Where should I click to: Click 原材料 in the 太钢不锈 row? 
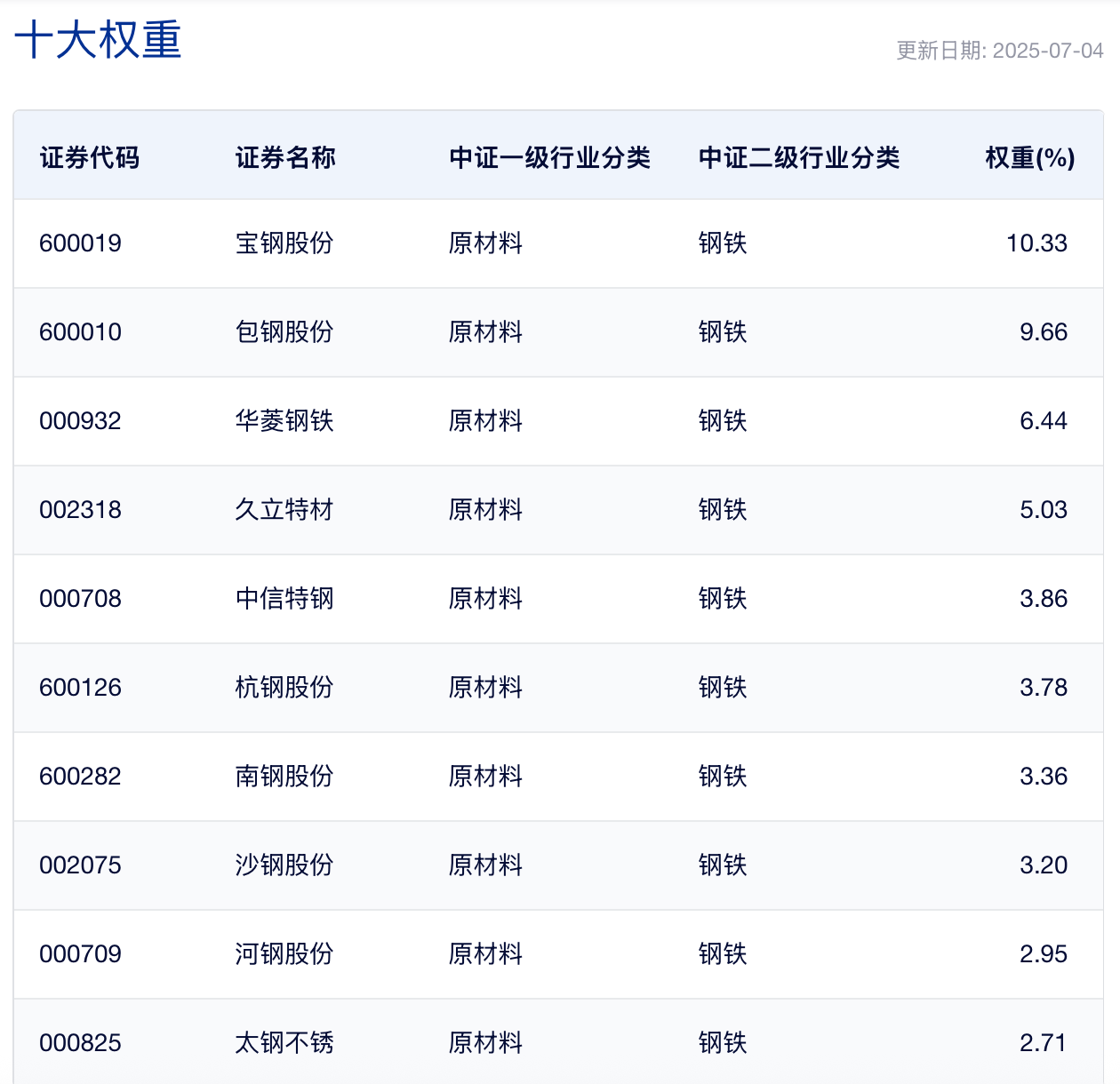(485, 1043)
